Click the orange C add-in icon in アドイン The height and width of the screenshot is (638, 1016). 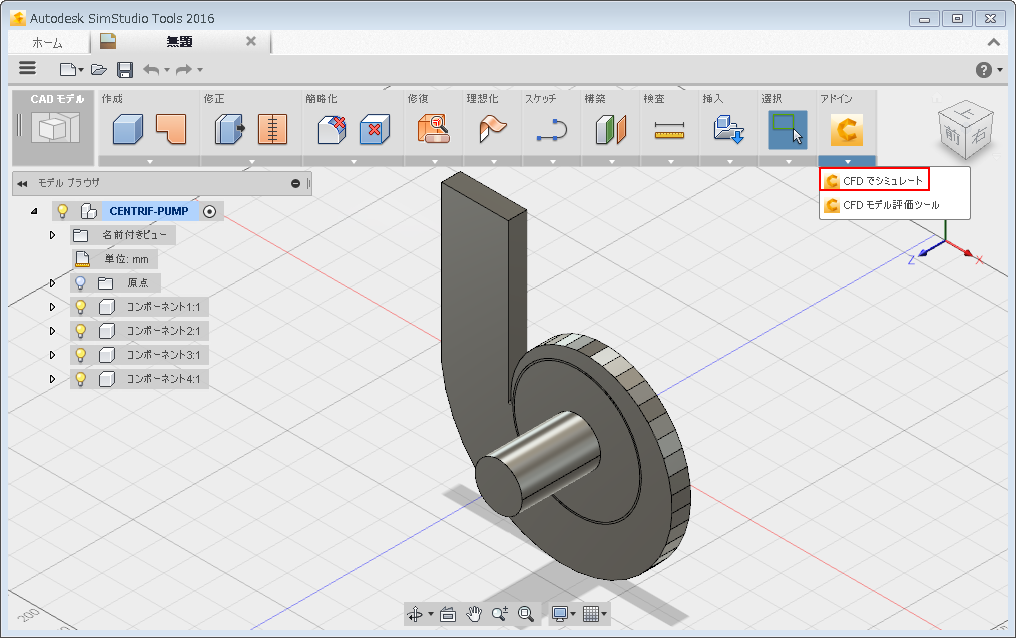tap(847, 130)
